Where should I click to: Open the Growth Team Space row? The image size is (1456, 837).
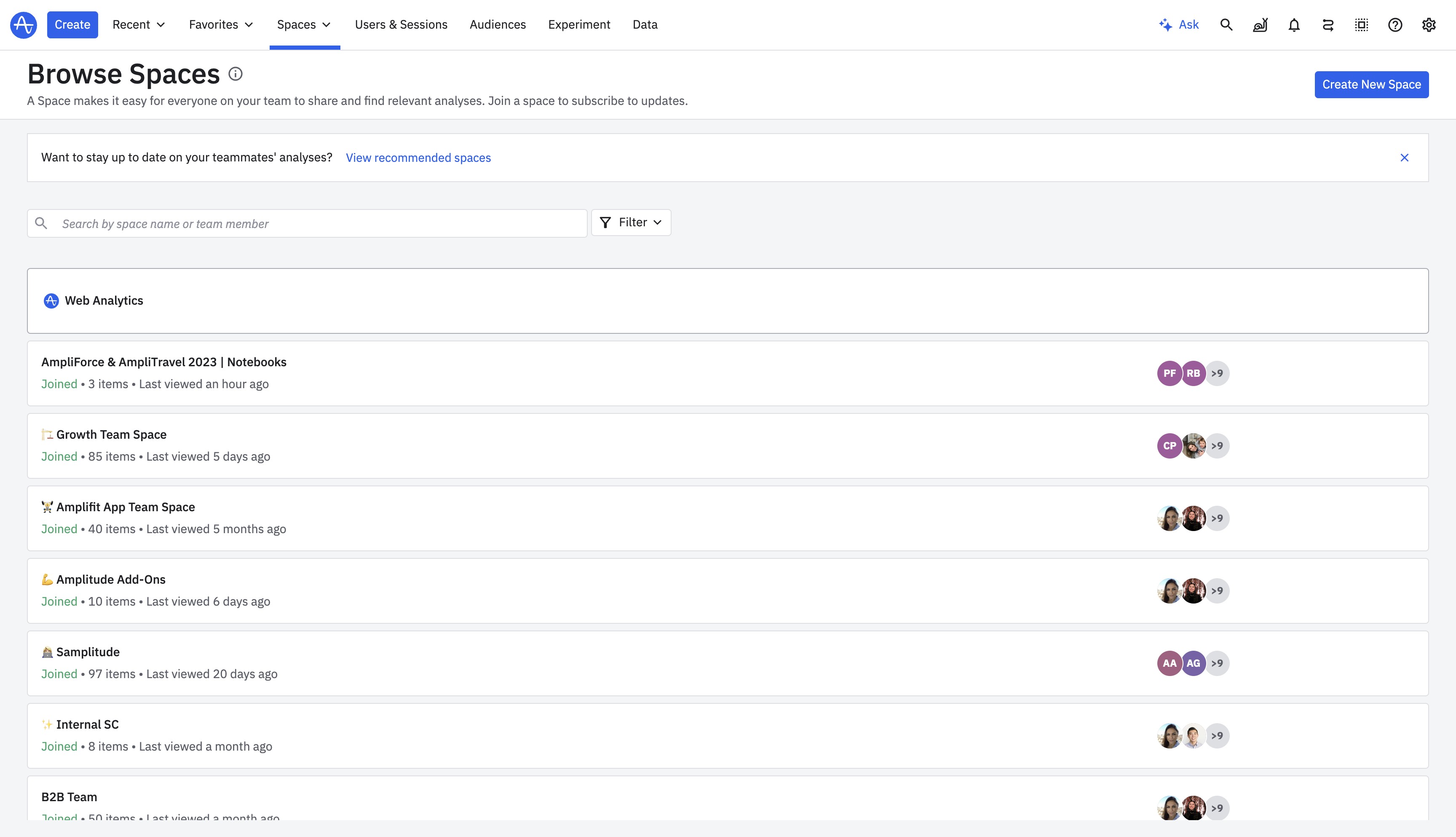coord(112,435)
